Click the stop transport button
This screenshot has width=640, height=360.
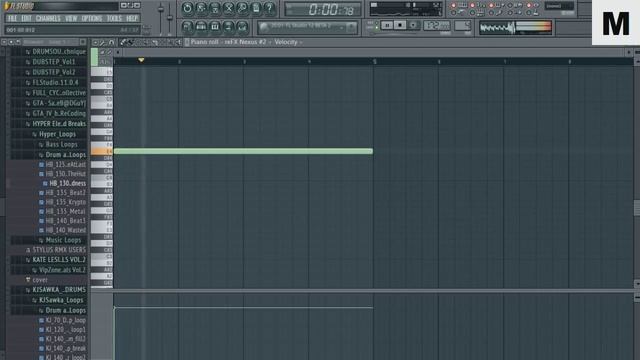point(400,25)
